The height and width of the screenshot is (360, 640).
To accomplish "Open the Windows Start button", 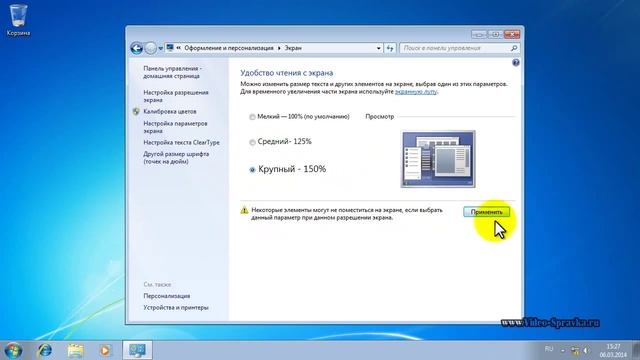I will (x=13, y=350).
